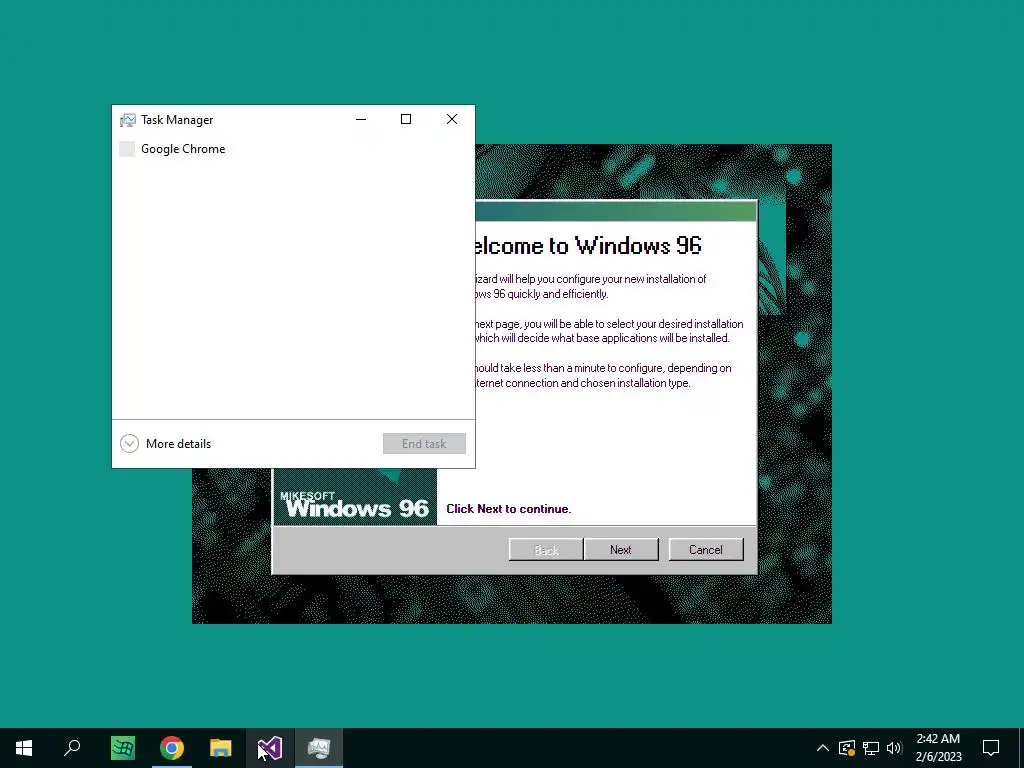Click Cancel in Windows 96 wizard
The width and height of the screenshot is (1024, 768).
pyautogui.click(x=706, y=550)
